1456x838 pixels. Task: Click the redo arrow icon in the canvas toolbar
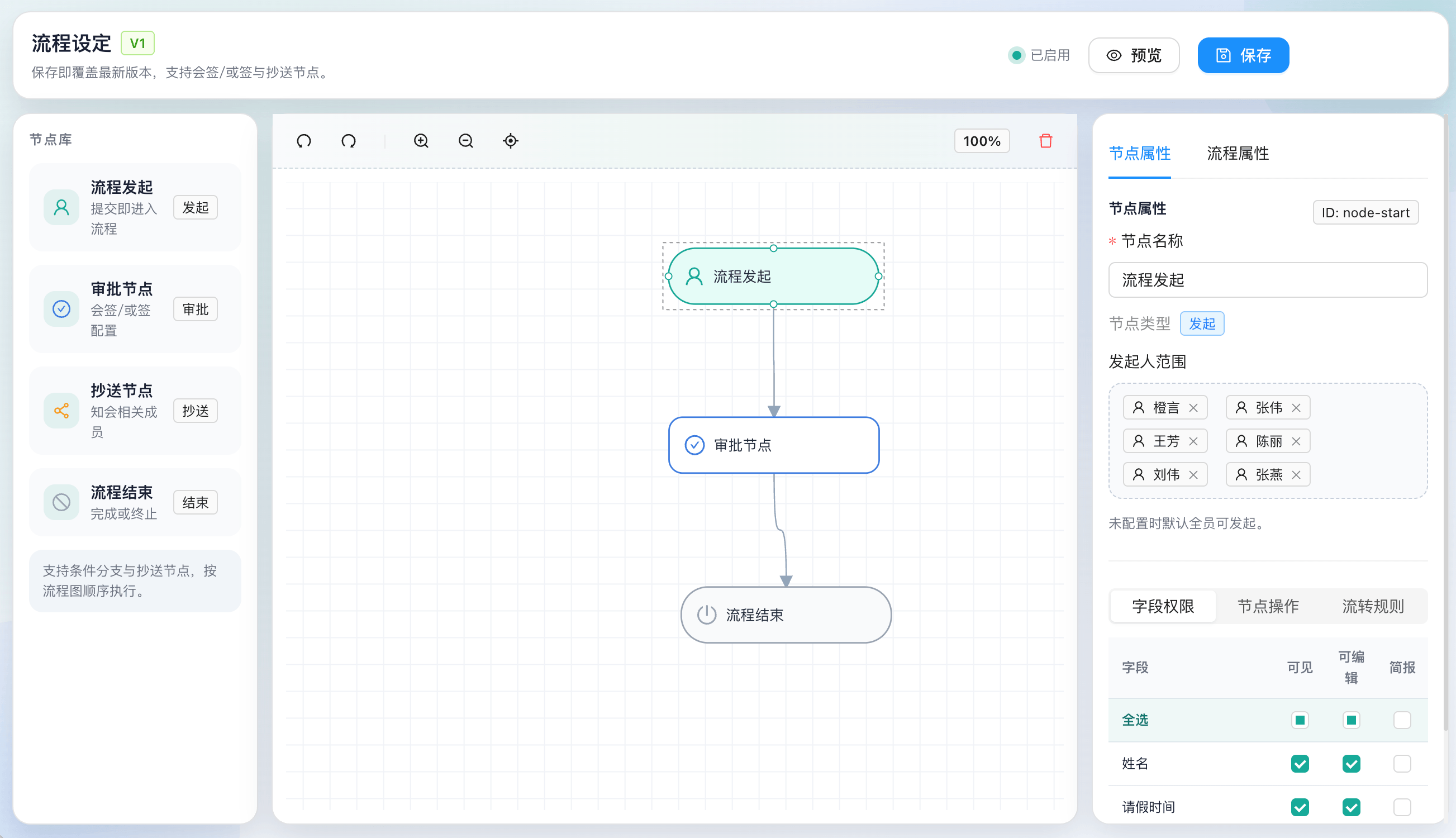[349, 141]
